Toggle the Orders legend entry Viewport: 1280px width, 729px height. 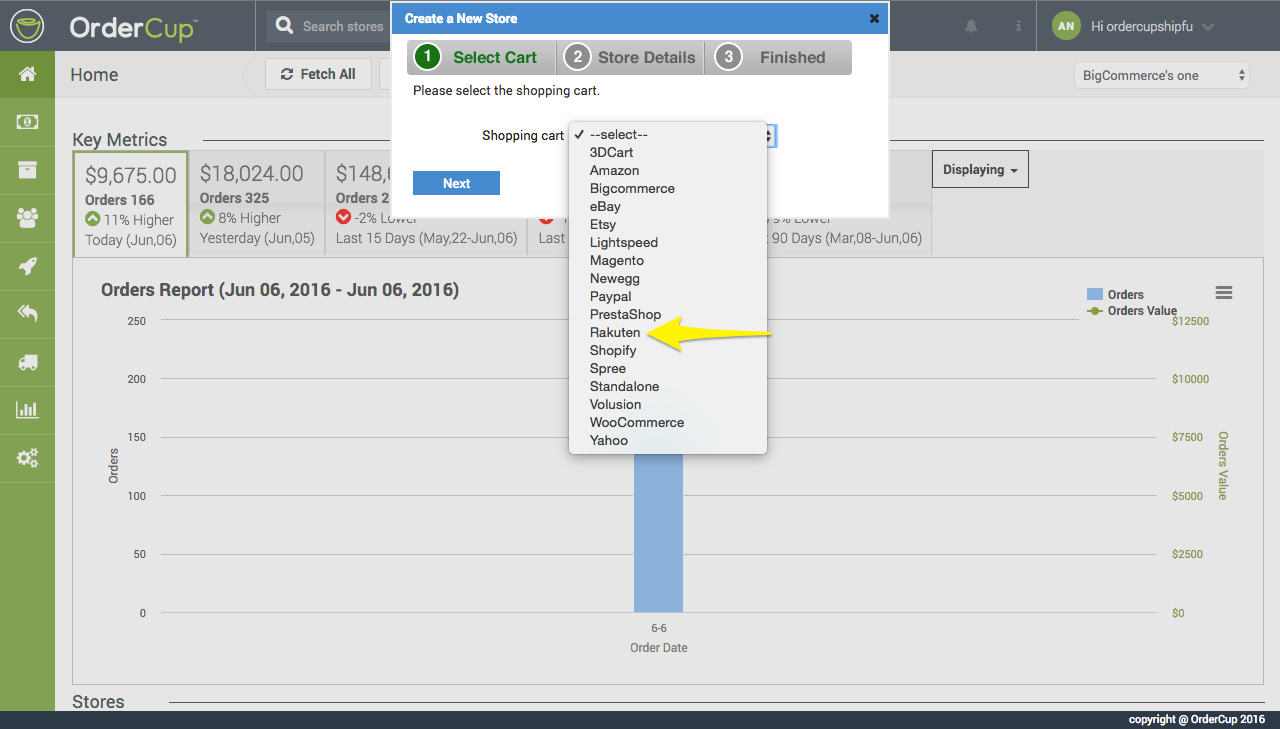[1115, 294]
